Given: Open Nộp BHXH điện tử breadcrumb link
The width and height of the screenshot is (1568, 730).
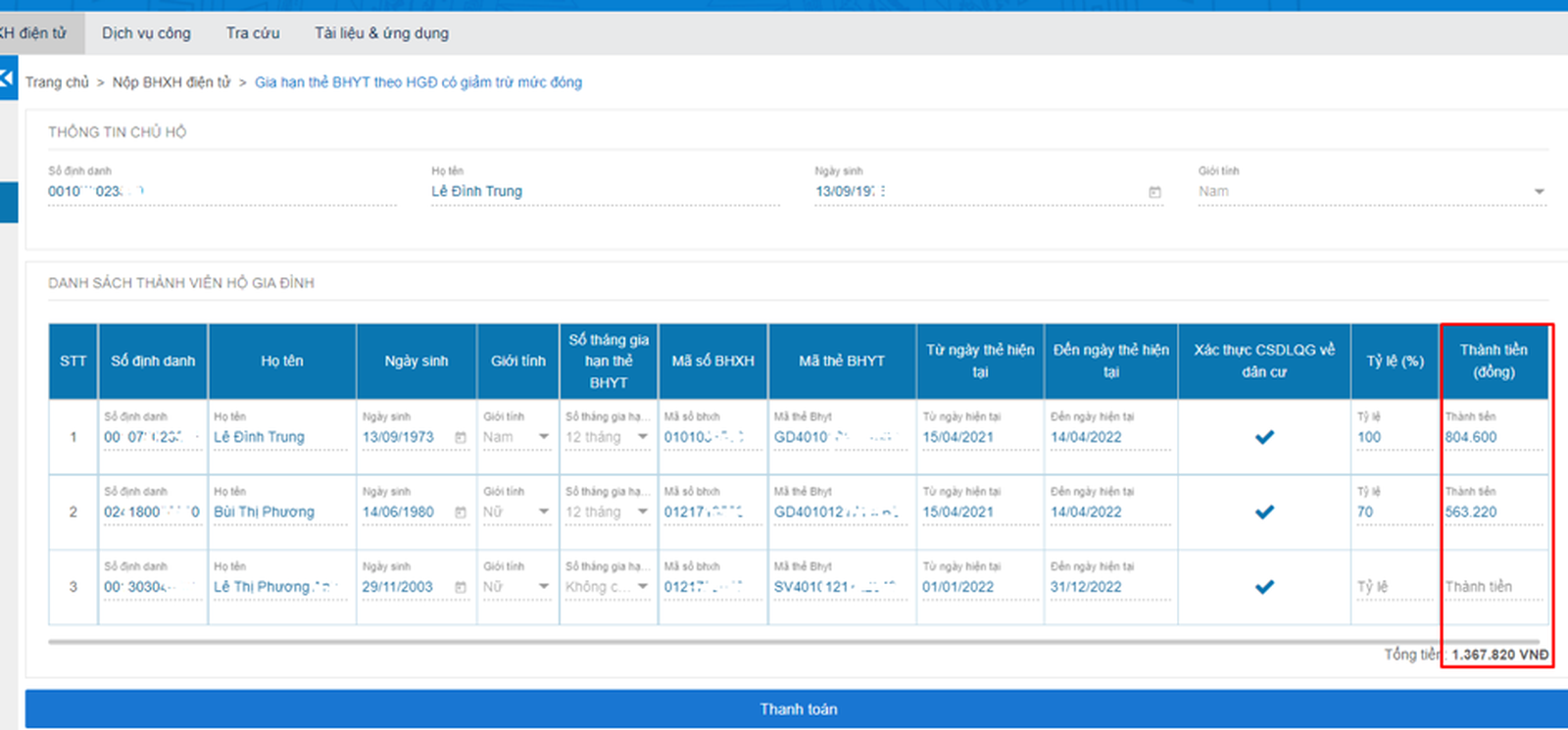Looking at the screenshot, I should pyautogui.click(x=171, y=82).
